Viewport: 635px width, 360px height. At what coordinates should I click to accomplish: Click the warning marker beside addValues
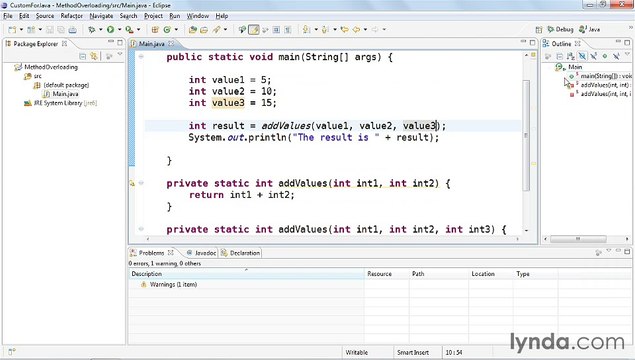pyautogui.click(x=132, y=183)
